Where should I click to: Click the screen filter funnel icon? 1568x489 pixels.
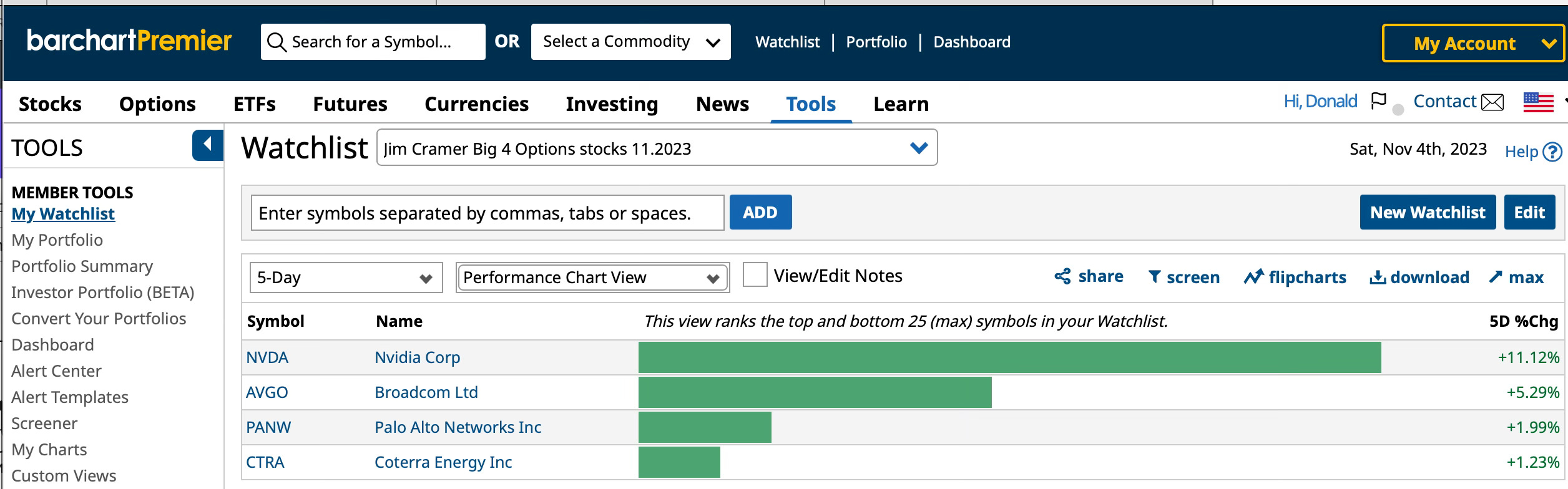point(1155,277)
